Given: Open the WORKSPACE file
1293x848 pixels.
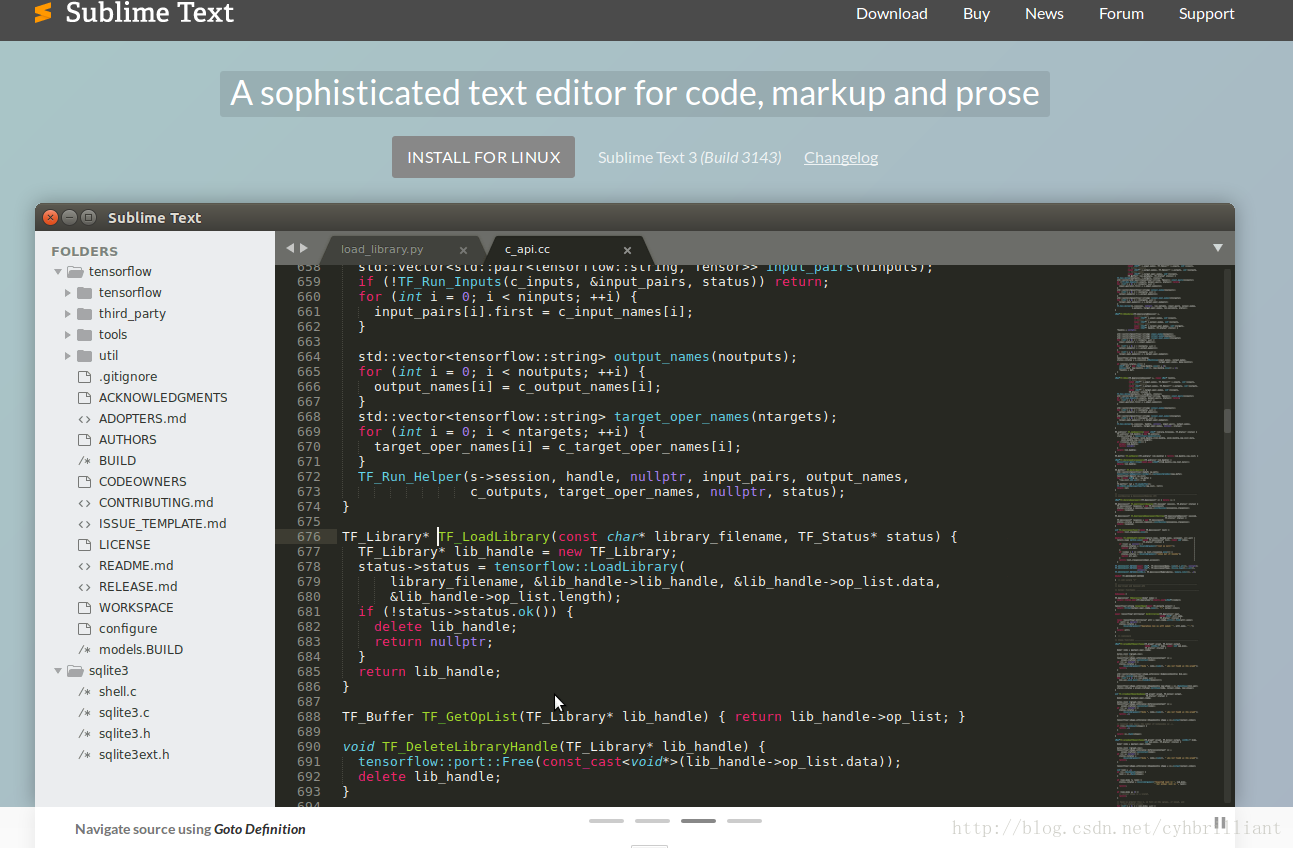Looking at the screenshot, I should click(136, 608).
